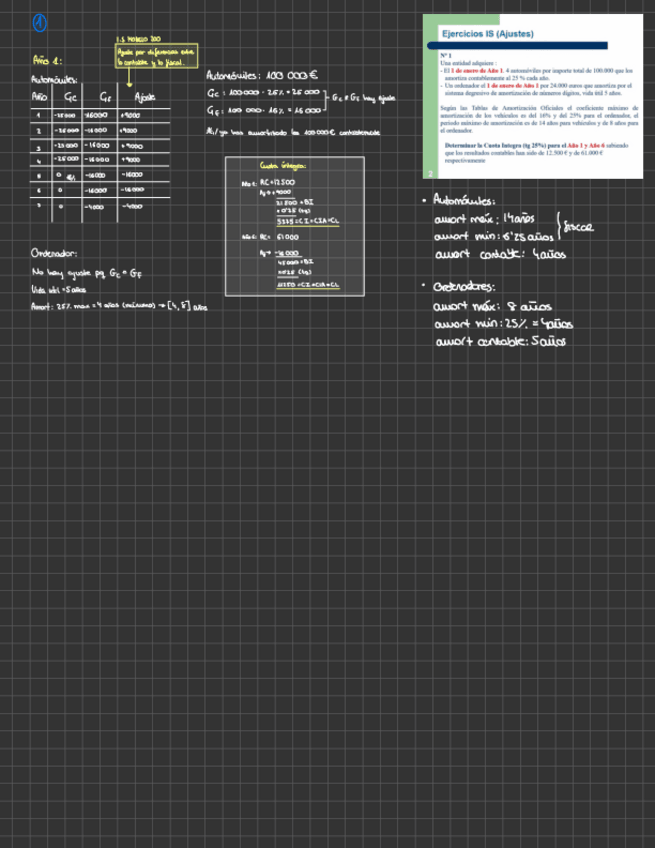Click the "amort máx: 8 años" line
The image size is (655, 848).
[x=492, y=307]
